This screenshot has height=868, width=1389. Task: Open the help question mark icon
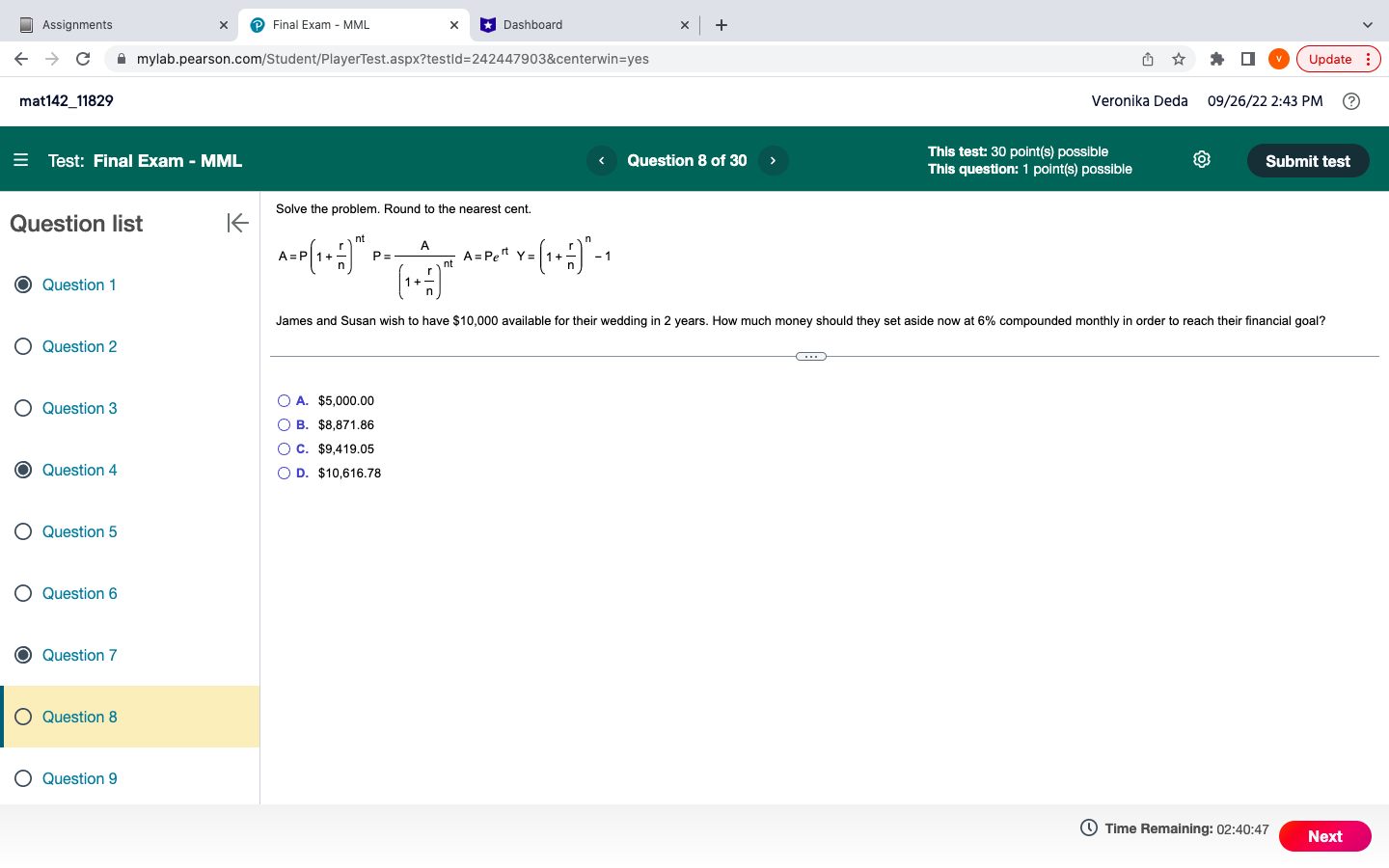coord(1350,100)
